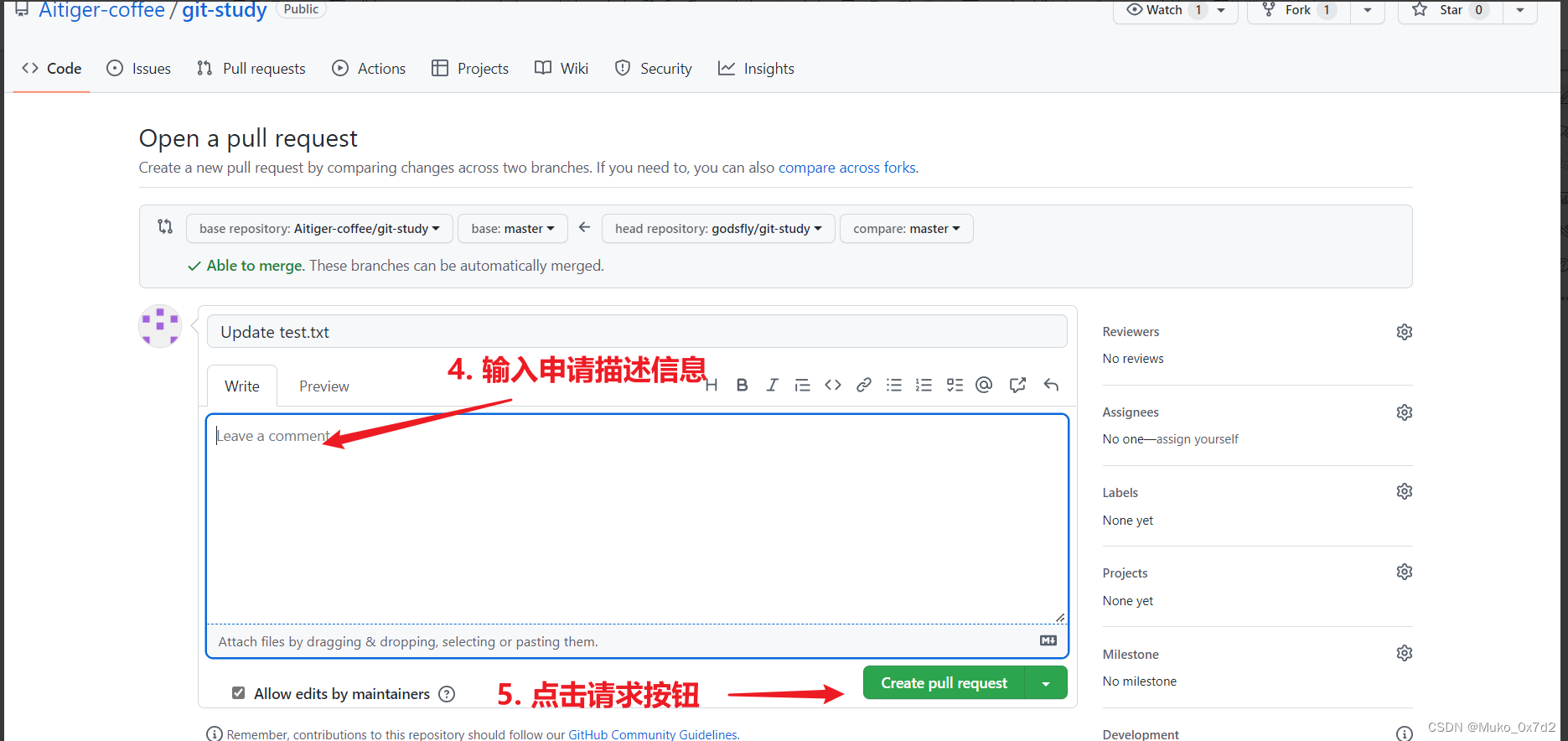Viewport: 1568px width, 741px height.
Task: Click the Fork button
Action: (x=1299, y=10)
